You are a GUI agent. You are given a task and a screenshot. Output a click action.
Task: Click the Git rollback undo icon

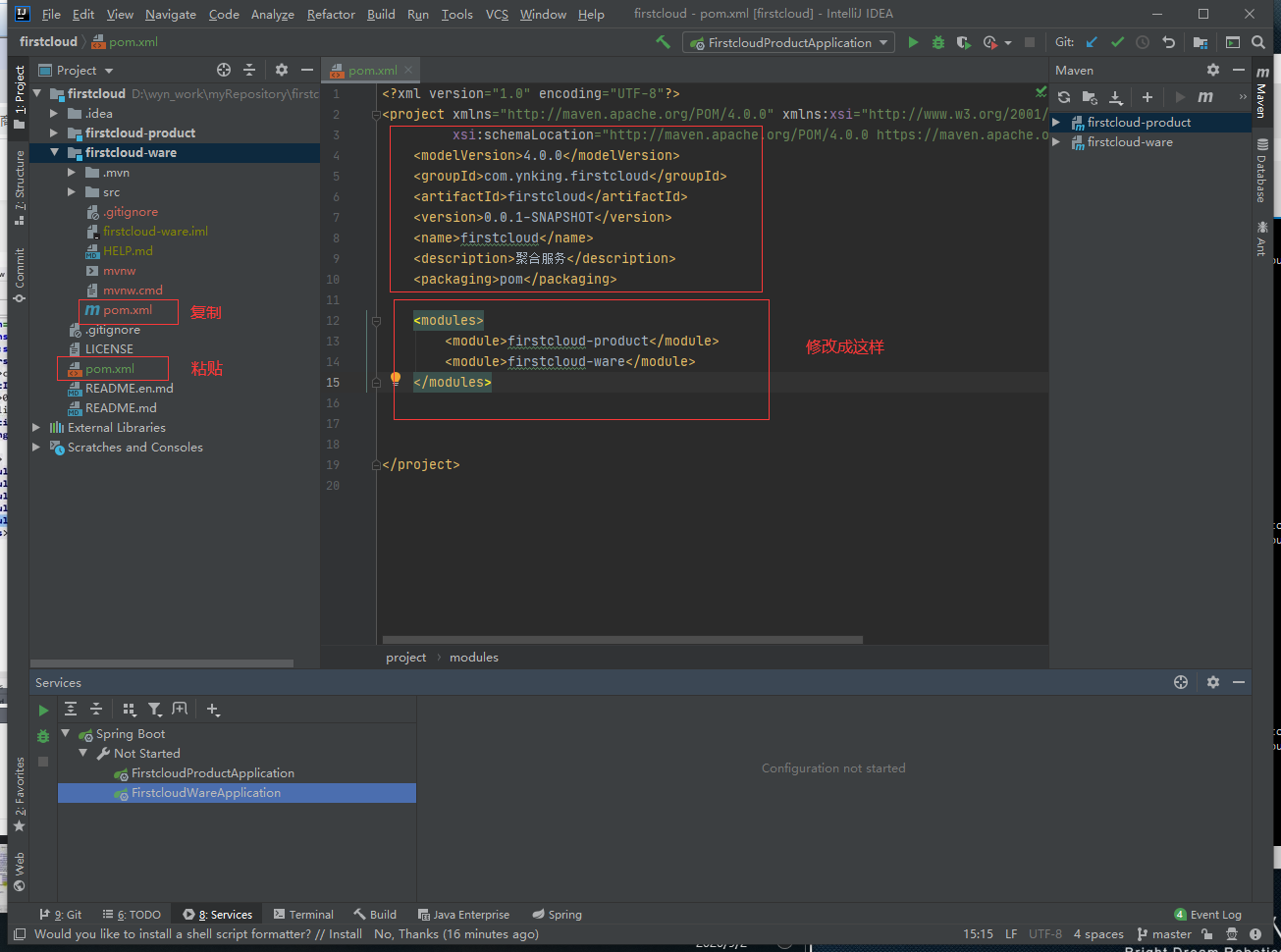click(1168, 42)
